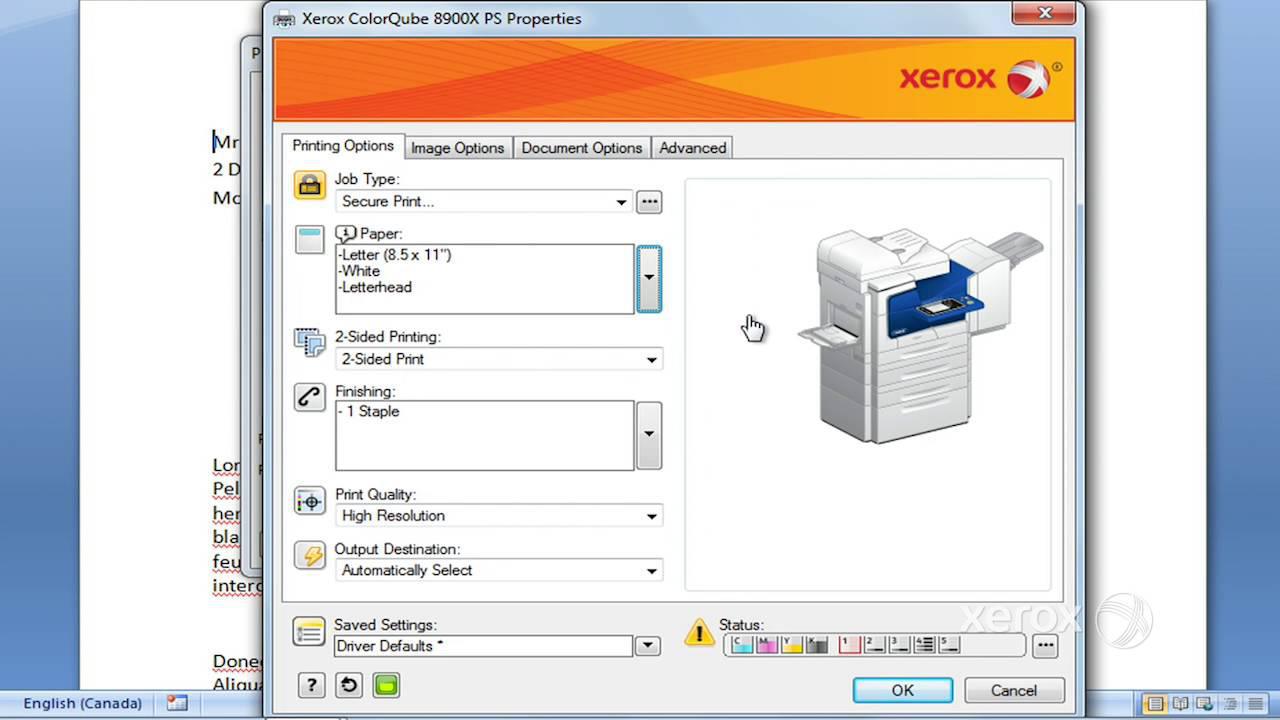1280x720 pixels.
Task: Expand the Saved Settings dropdown arrow
Action: pos(648,646)
